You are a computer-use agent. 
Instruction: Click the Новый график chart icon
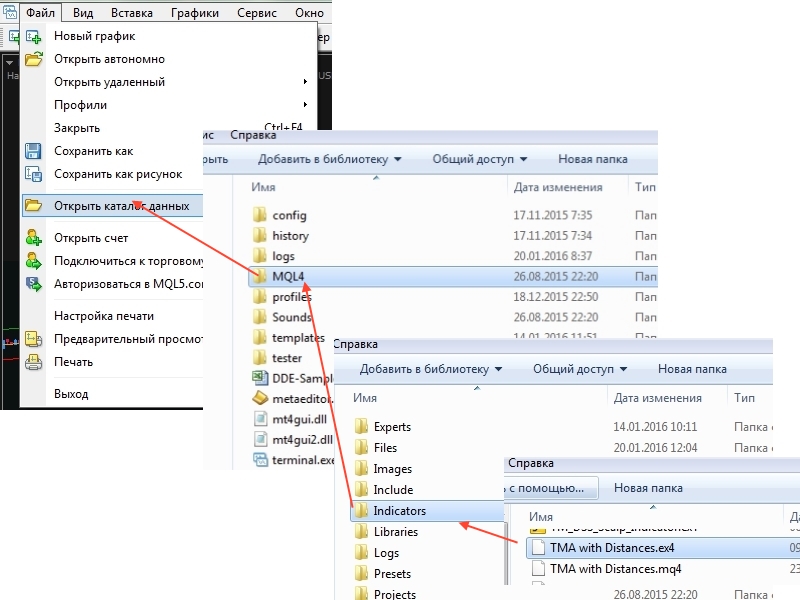(x=34, y=36)
